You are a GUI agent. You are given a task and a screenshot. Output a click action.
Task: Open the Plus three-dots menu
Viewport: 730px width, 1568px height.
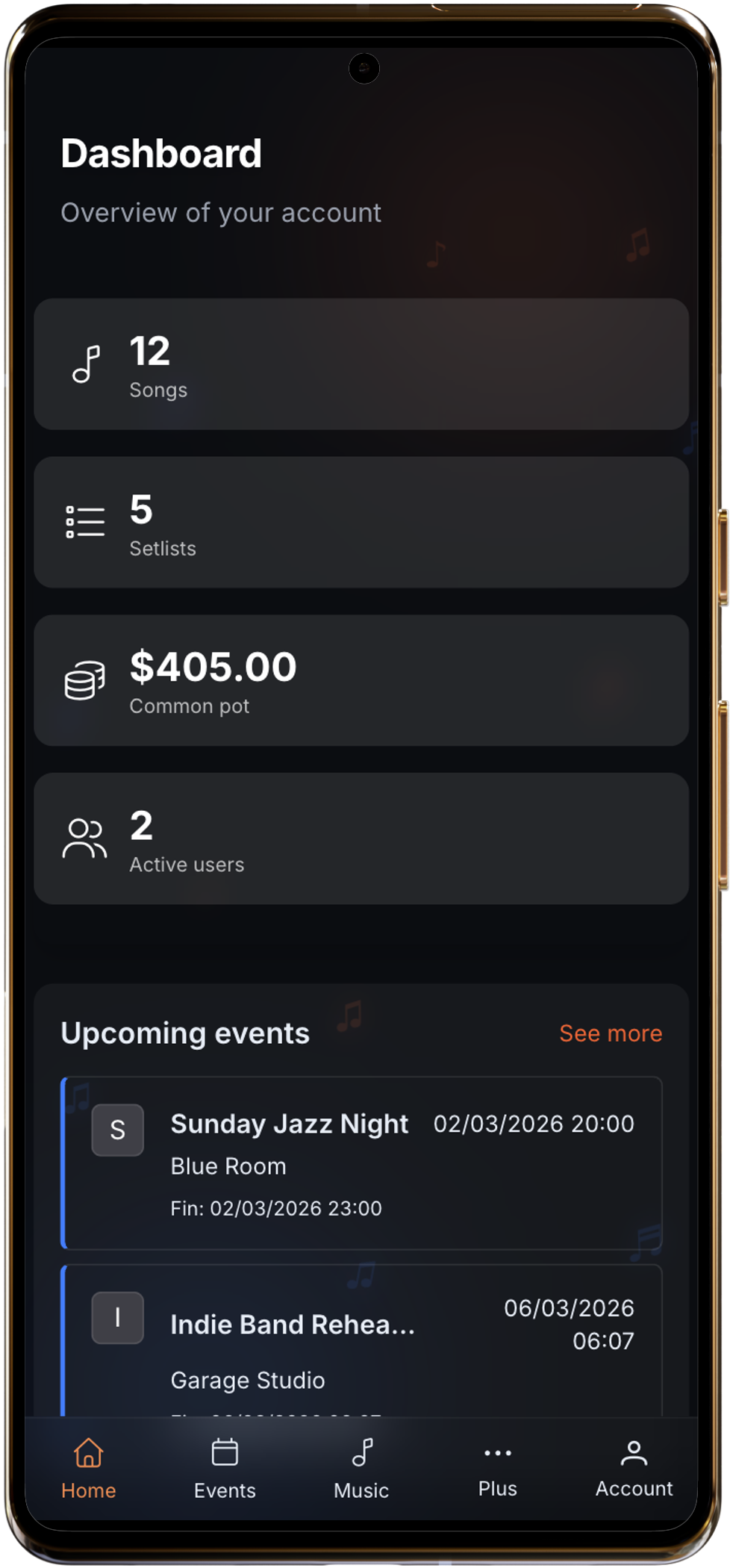point(497,1453)
